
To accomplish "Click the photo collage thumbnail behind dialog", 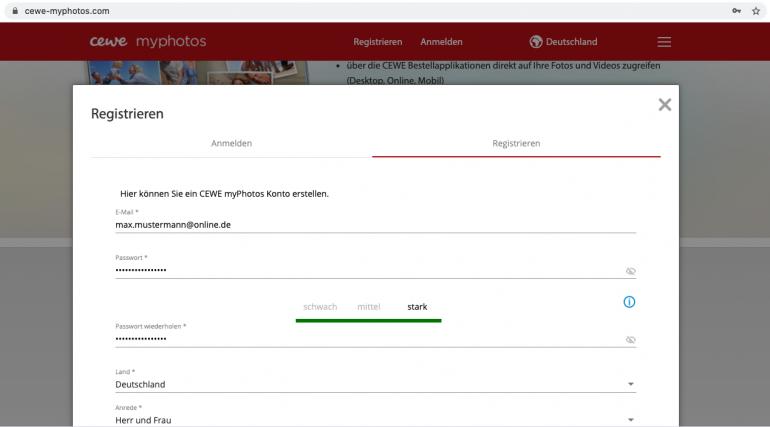I will click(x=198, y=73).
